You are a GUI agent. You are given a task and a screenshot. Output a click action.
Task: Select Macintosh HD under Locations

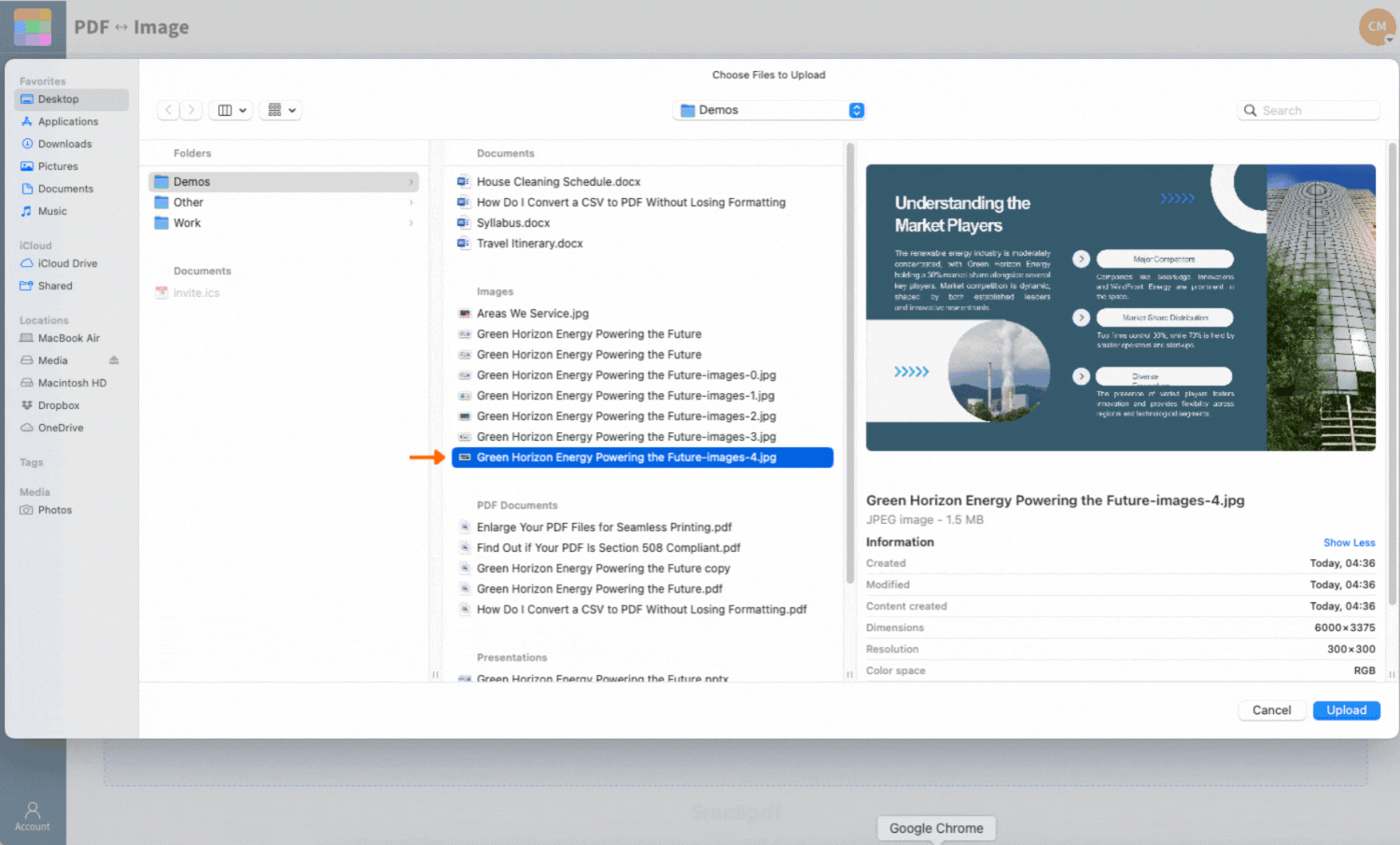[72, 383]
